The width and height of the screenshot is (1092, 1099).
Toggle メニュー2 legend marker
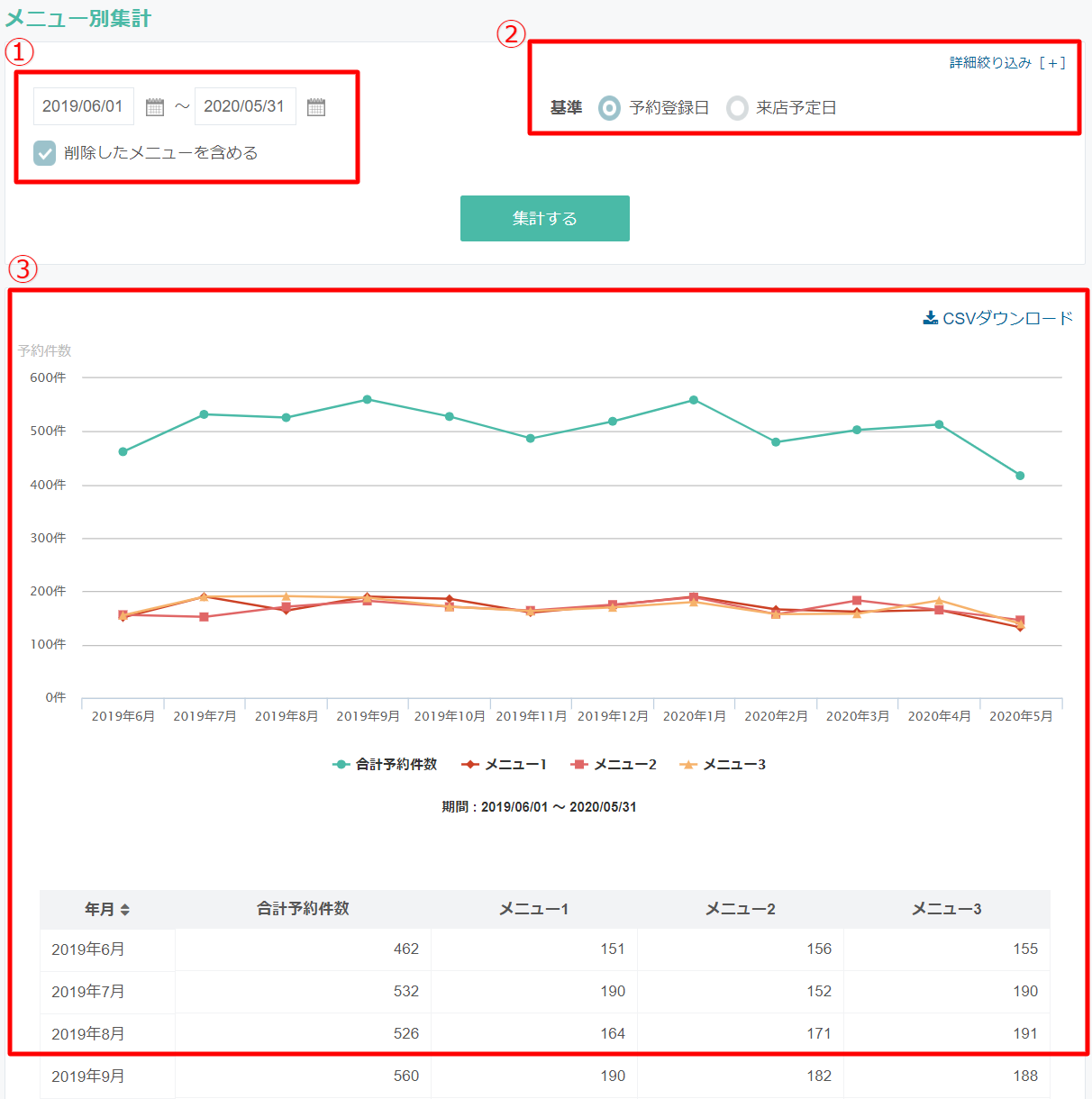pos(579,765)
